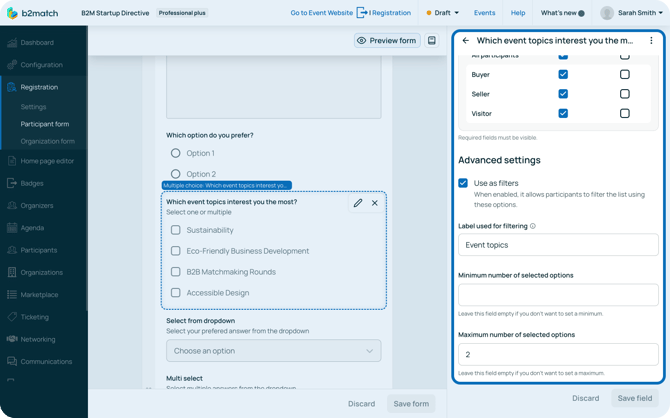Open the three-dot menu in field panel

click(x=651, y=41)
